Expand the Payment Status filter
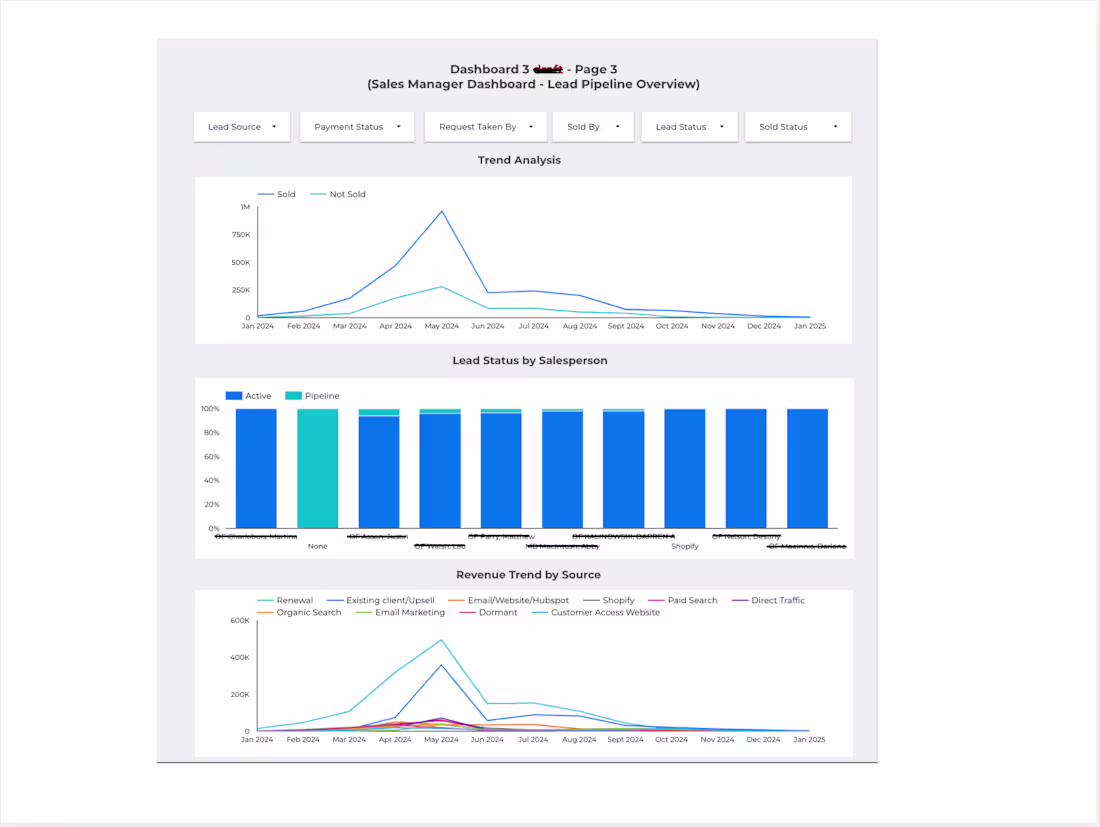 pyautogui.click(x=356, y=126)
